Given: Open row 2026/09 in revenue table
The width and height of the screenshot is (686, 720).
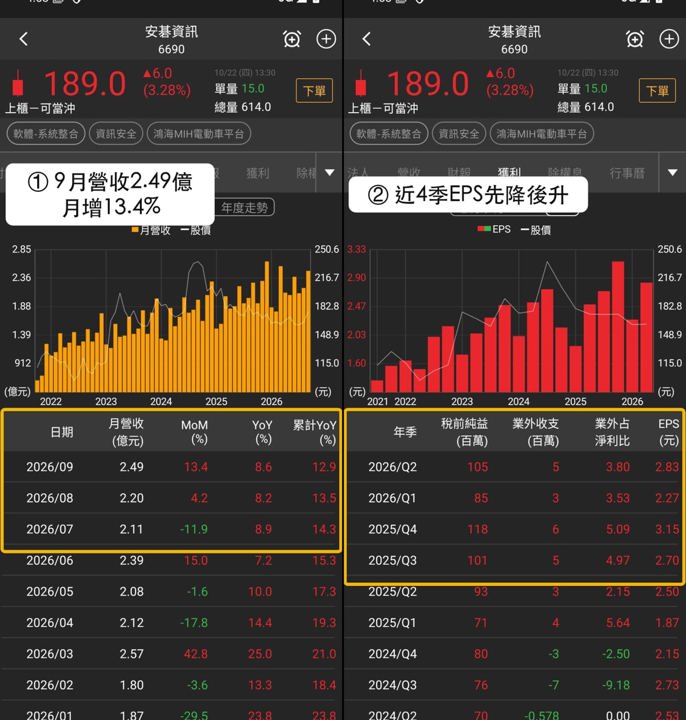Looking at the screenshot, I should pos(171,467).
